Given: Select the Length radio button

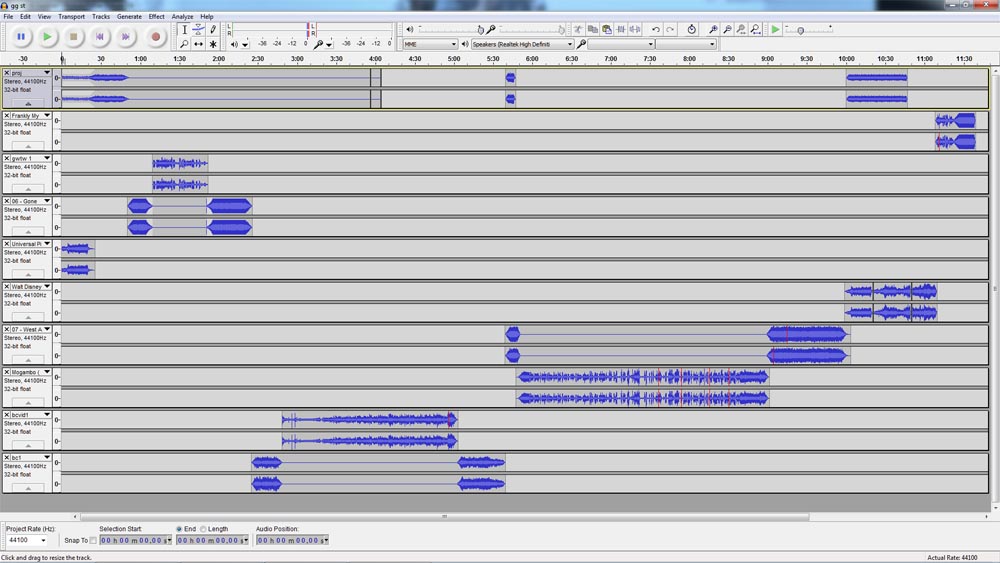Looking at the screenshot, I should [x=203, y=529].
